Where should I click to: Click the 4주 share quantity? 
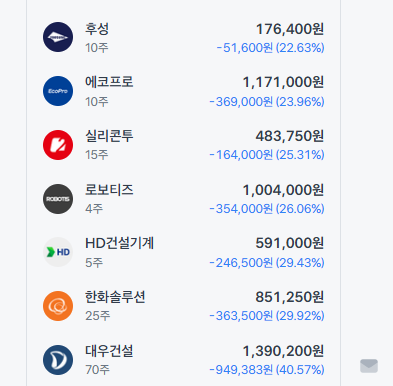click(94, 209)
